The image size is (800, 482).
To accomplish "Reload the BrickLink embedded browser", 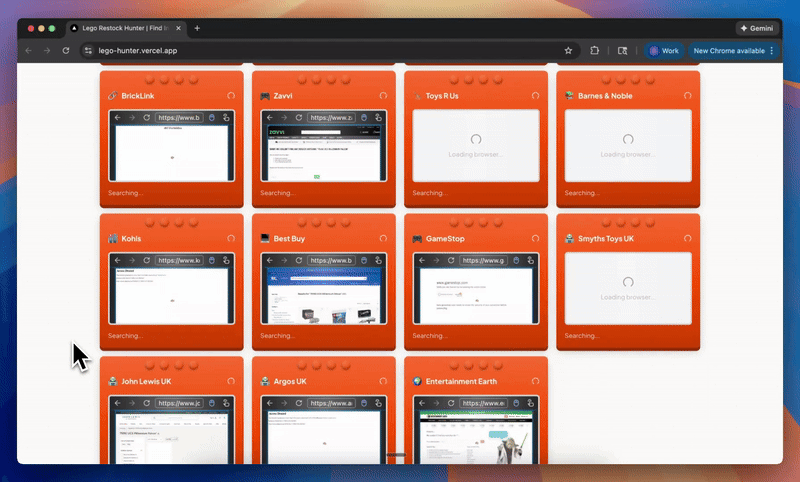I will pos(146,117).
